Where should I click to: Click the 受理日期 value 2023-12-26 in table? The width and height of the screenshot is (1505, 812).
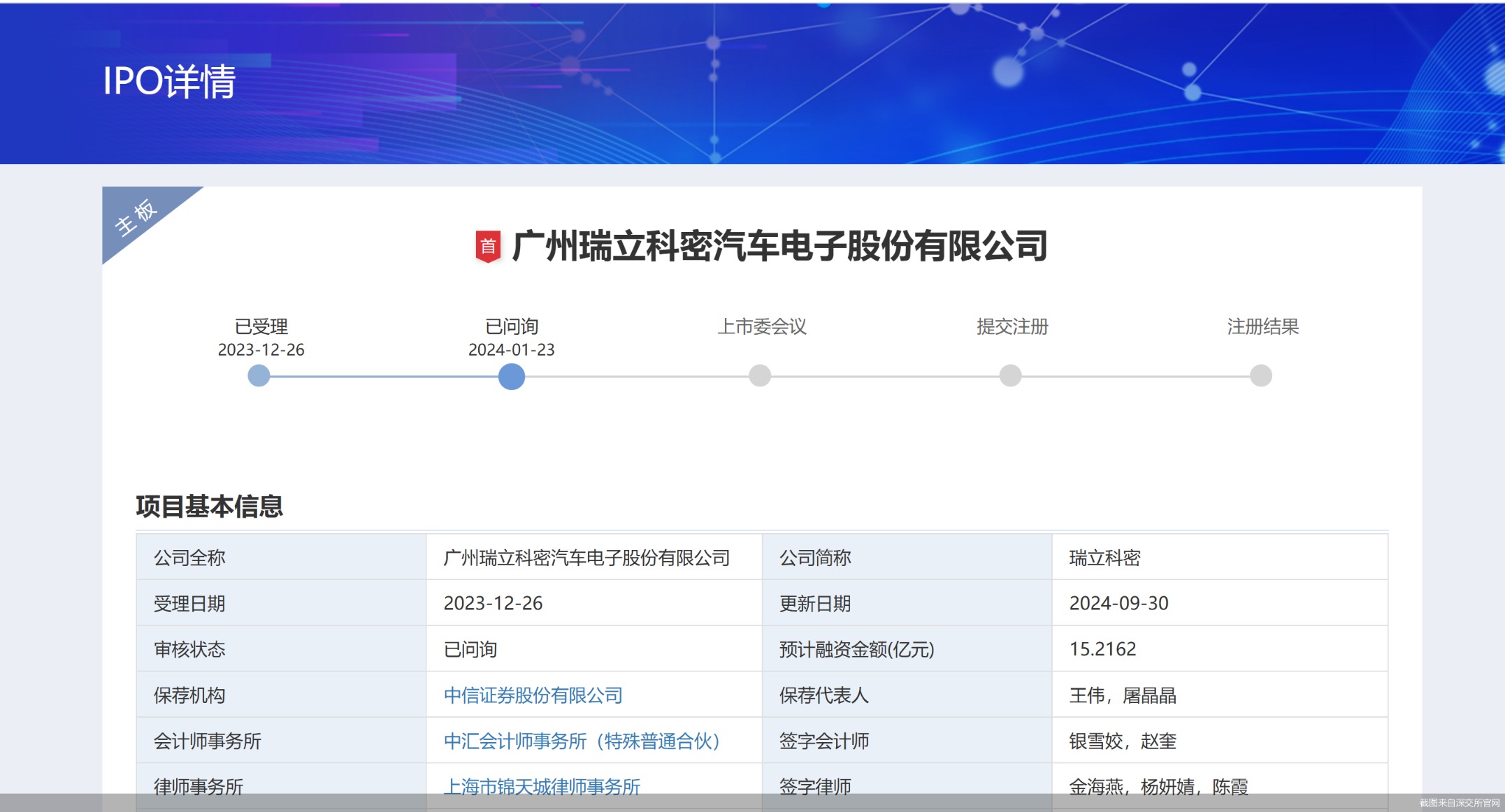494,604
